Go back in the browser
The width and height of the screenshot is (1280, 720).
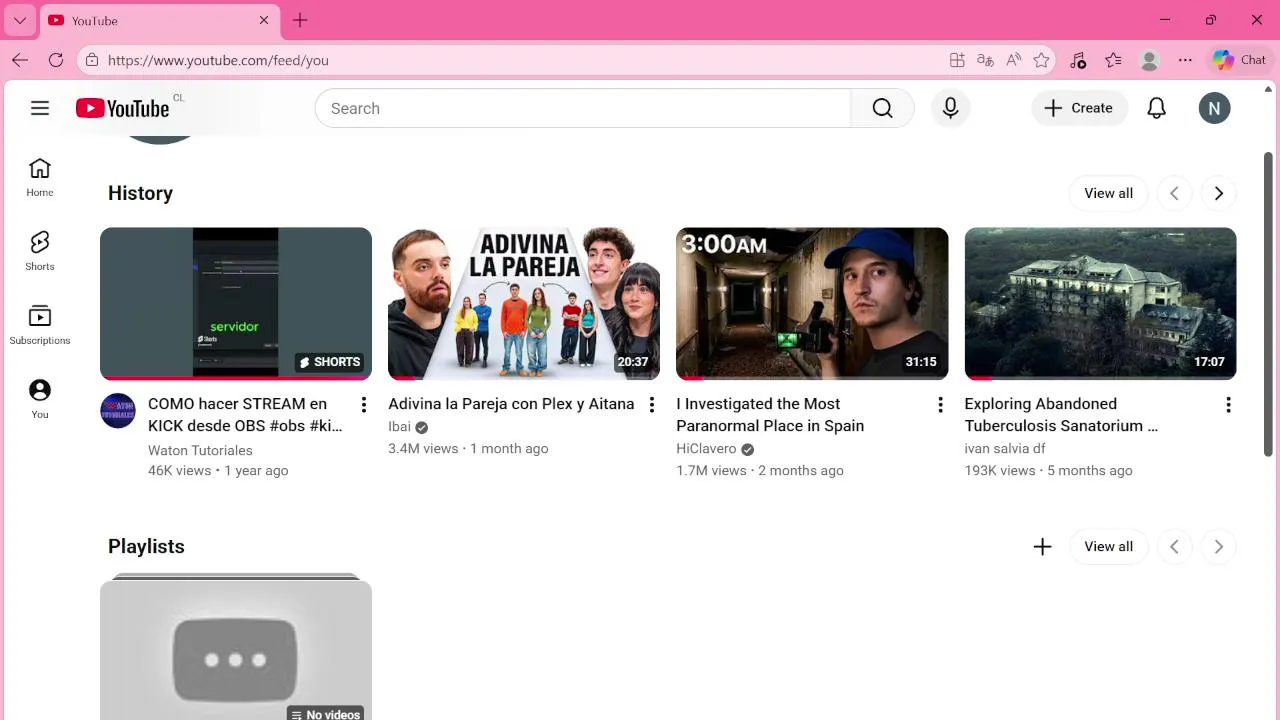(20, 60)
